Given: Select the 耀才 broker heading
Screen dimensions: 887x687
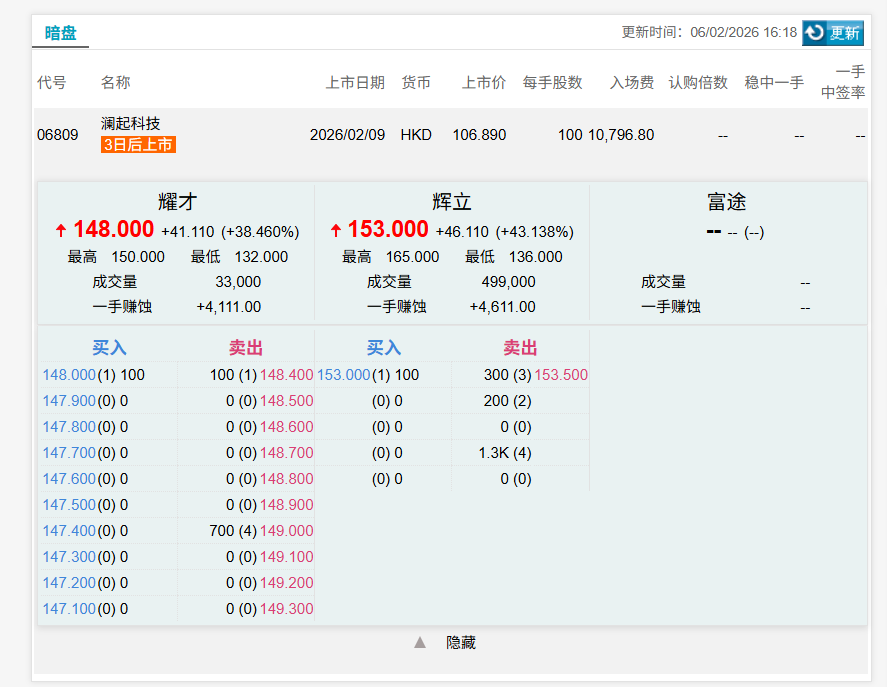Looking at the screenshot, I should (177, 202).
